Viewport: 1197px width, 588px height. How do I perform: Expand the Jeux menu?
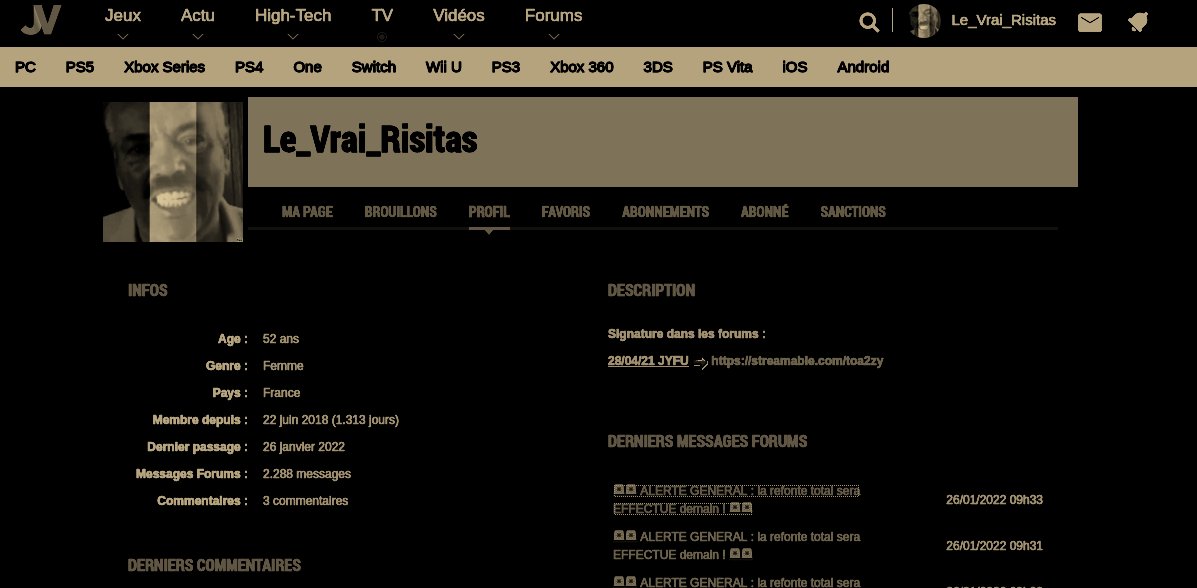[x=123, y=15]
